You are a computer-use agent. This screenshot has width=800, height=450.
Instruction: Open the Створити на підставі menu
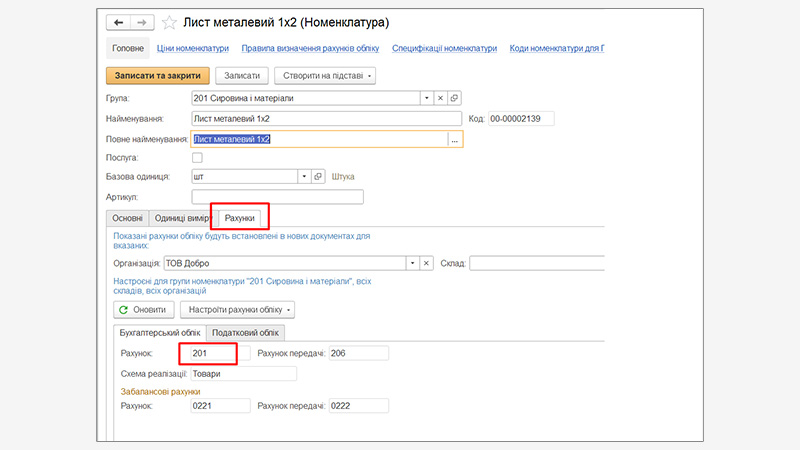pyautogui.click(x=324, y=75)
